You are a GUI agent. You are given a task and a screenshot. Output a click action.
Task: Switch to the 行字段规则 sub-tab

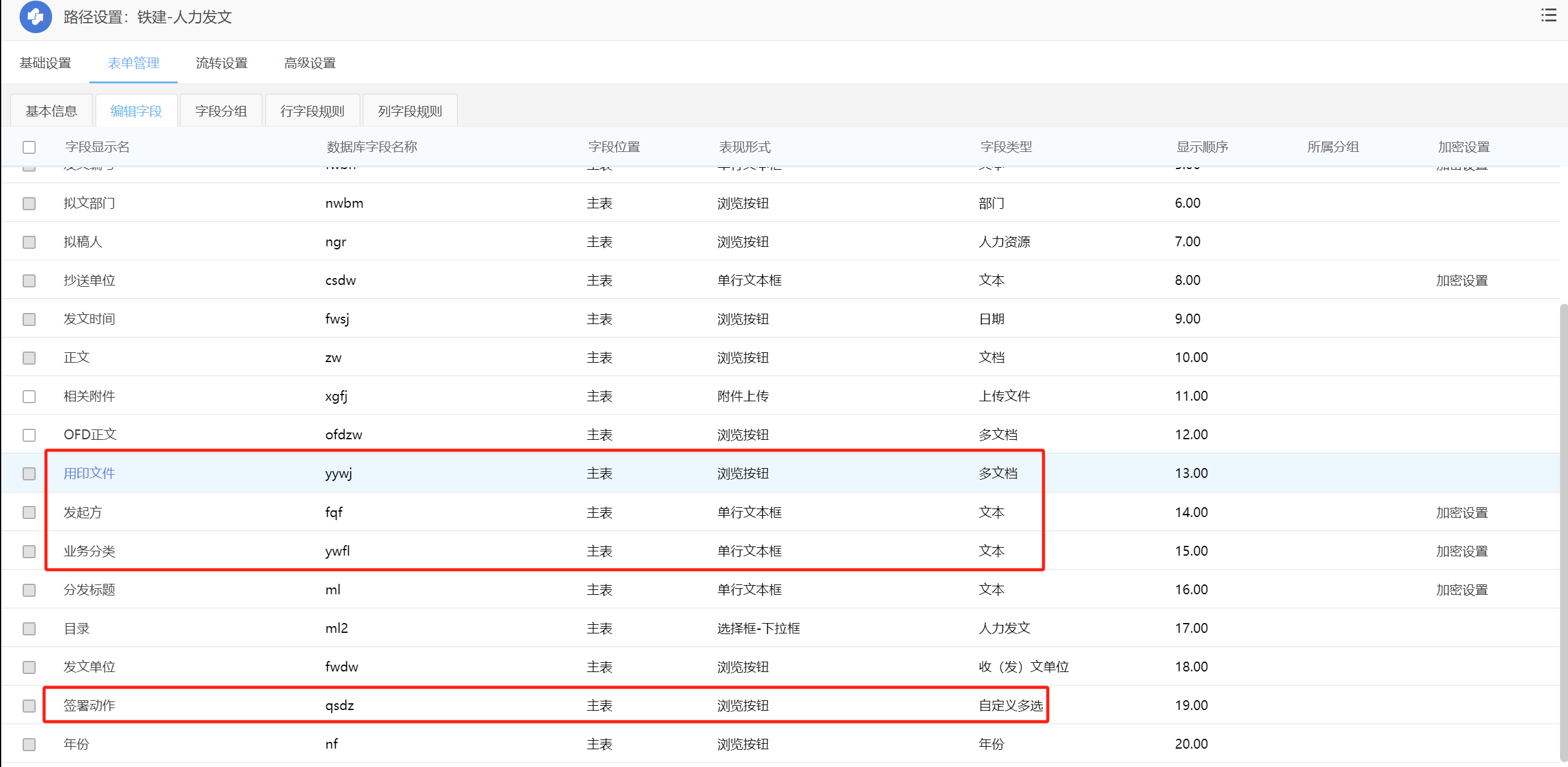[x=312, y=111]
